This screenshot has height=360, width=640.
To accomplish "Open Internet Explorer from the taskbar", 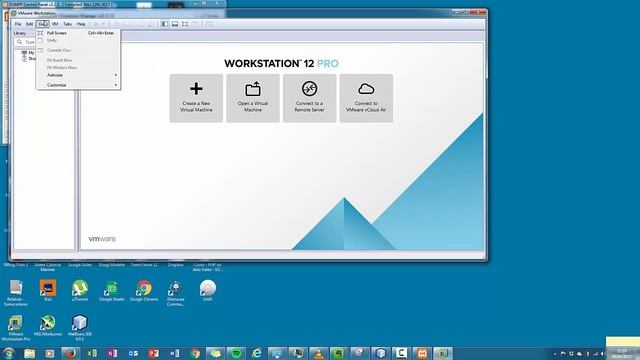I will point(257,353).
